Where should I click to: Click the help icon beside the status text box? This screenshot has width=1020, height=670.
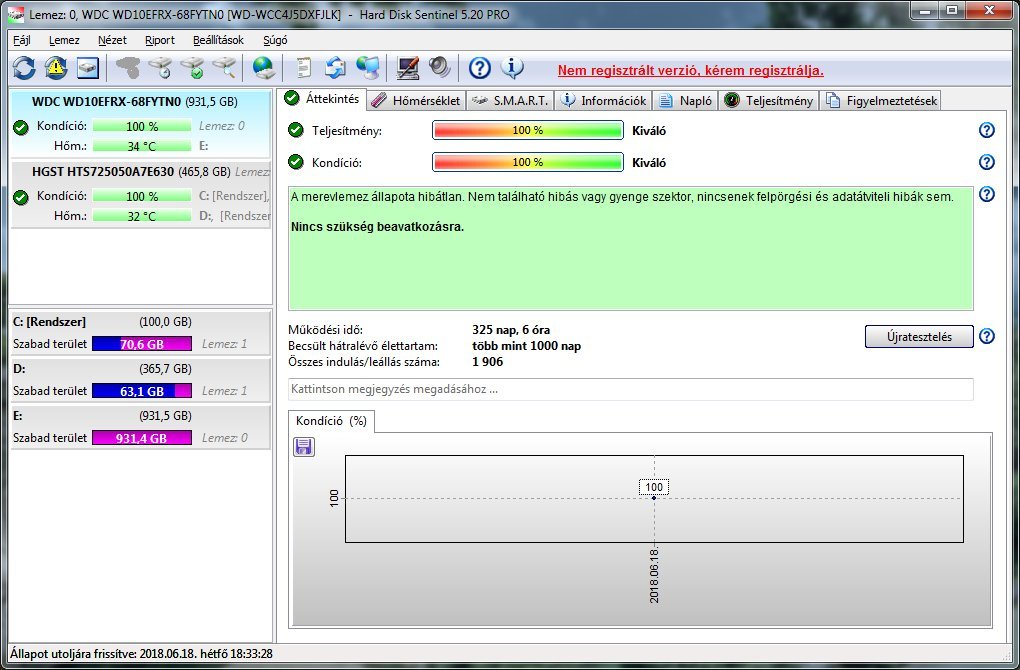987,194
